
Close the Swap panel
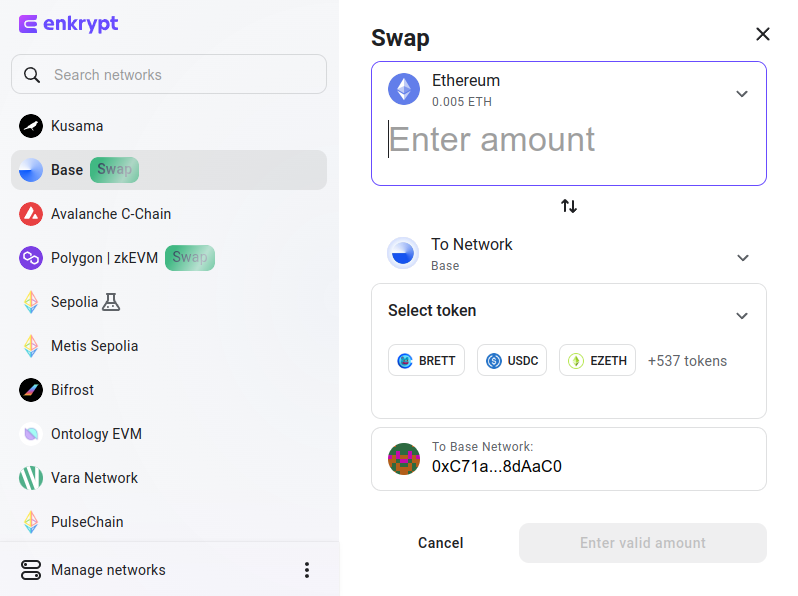[x=762, y=34]
